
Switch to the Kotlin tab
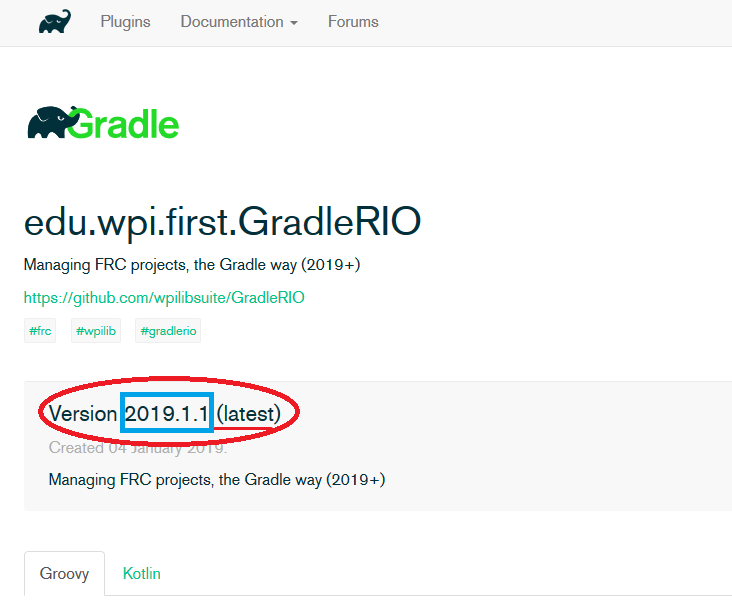tap(141, 574)
